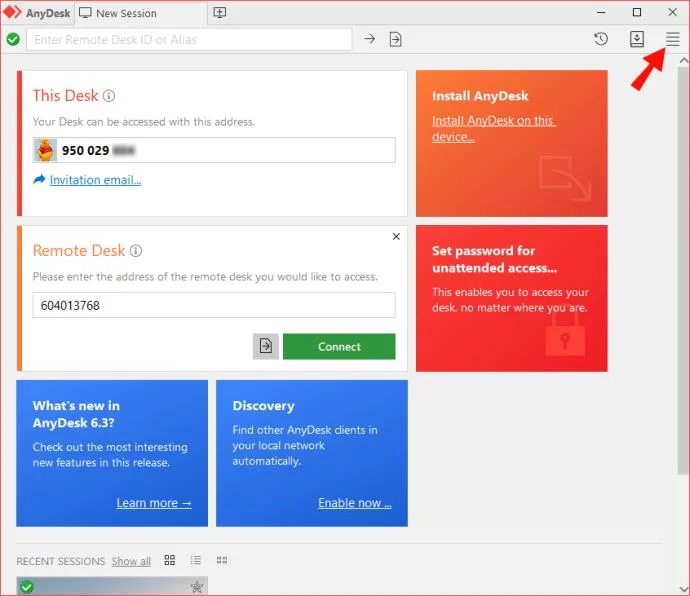Switch recent sessions to small tiles view
The height and width of the screenshot is (596, 690).
[x=222, y=560]
